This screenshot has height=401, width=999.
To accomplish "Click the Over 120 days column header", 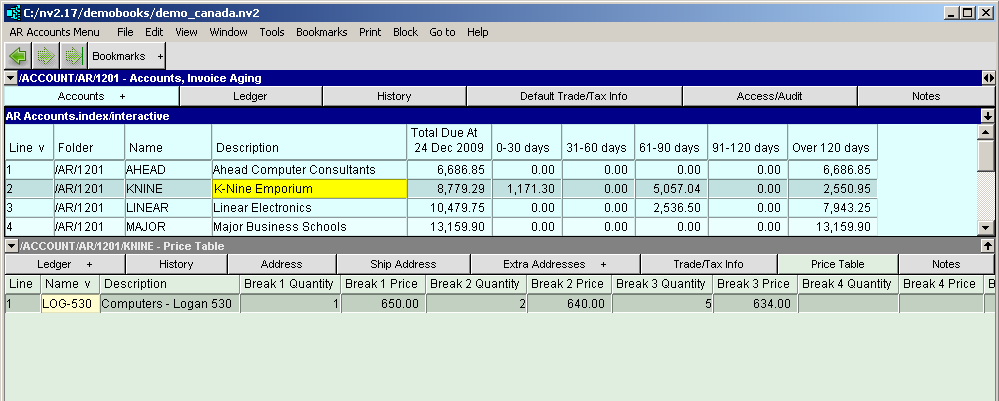I will [x=832, y=147].
